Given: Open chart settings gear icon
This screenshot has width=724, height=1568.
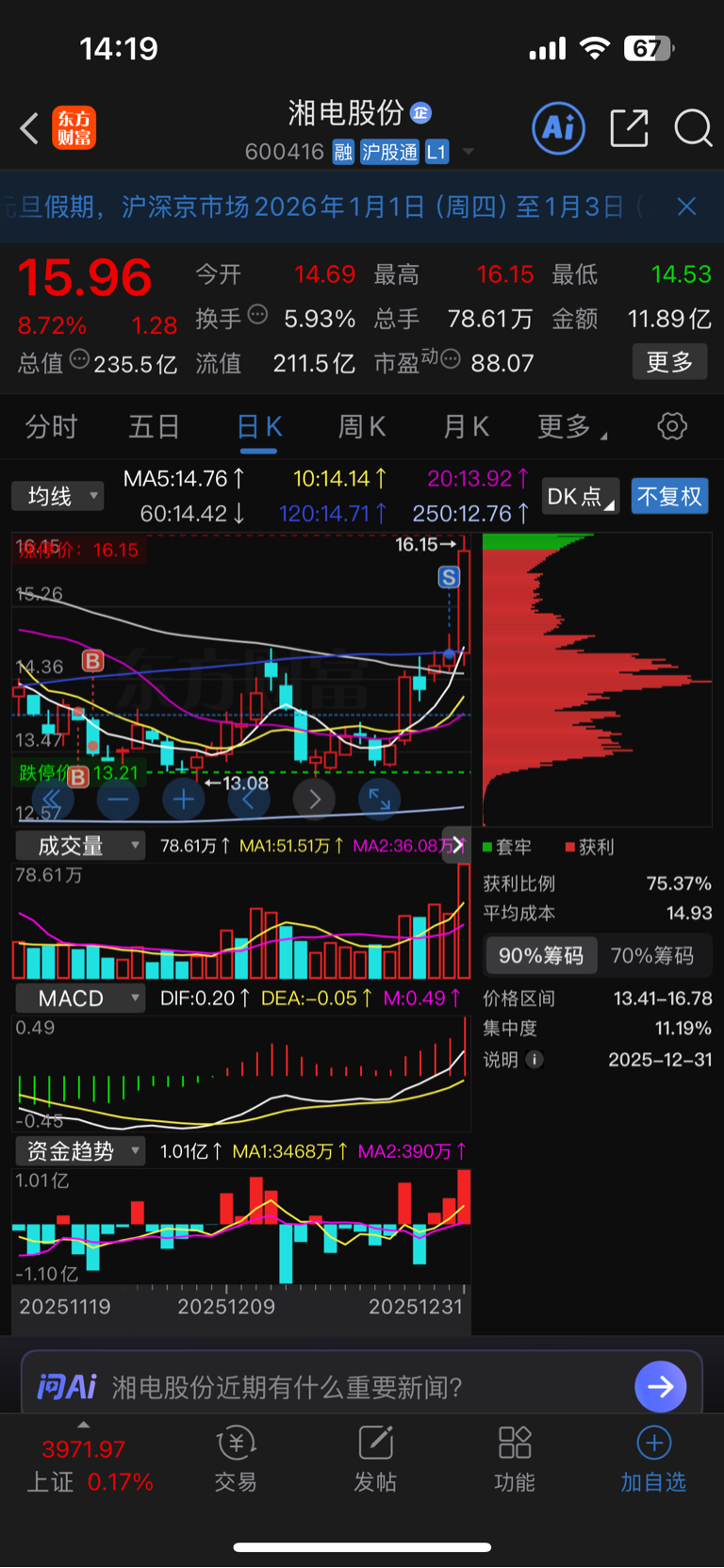Looking at the screenshot, I should 672,426.
